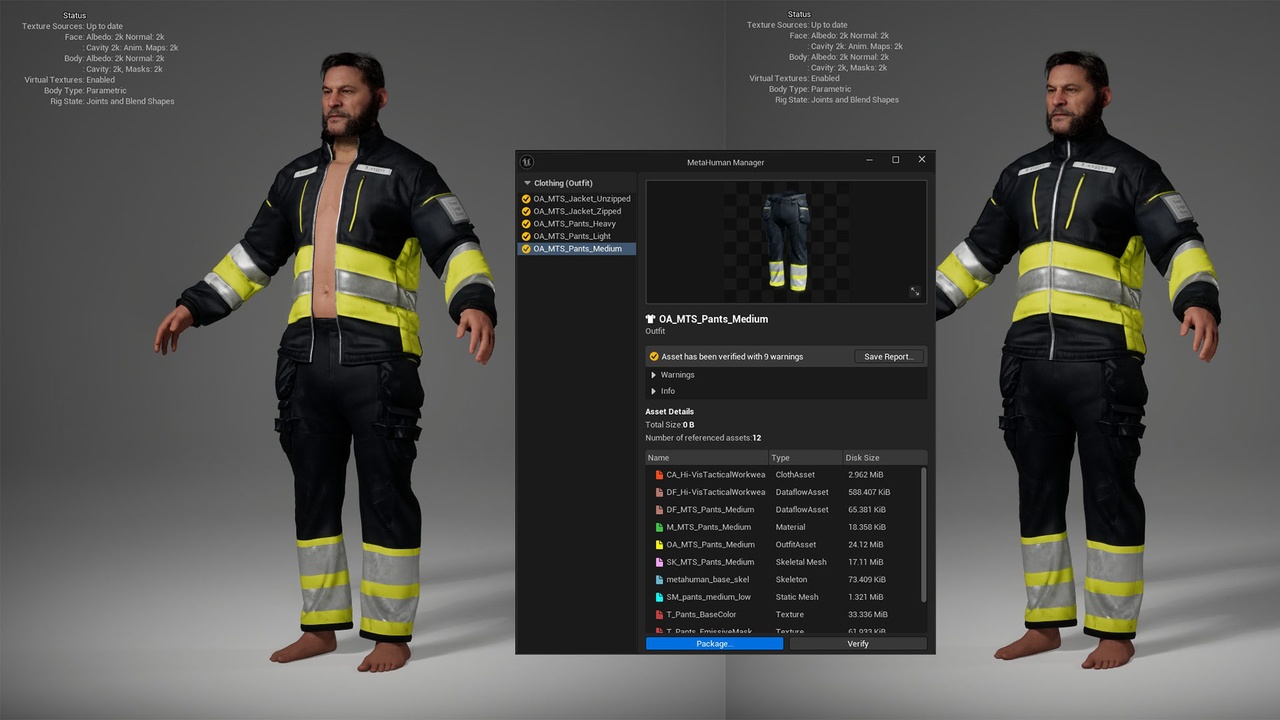Click the pink file icon for SK_MTS_Pants_Medium
Viewport: 1280px width, 720px height.
[x=659, y=562]
